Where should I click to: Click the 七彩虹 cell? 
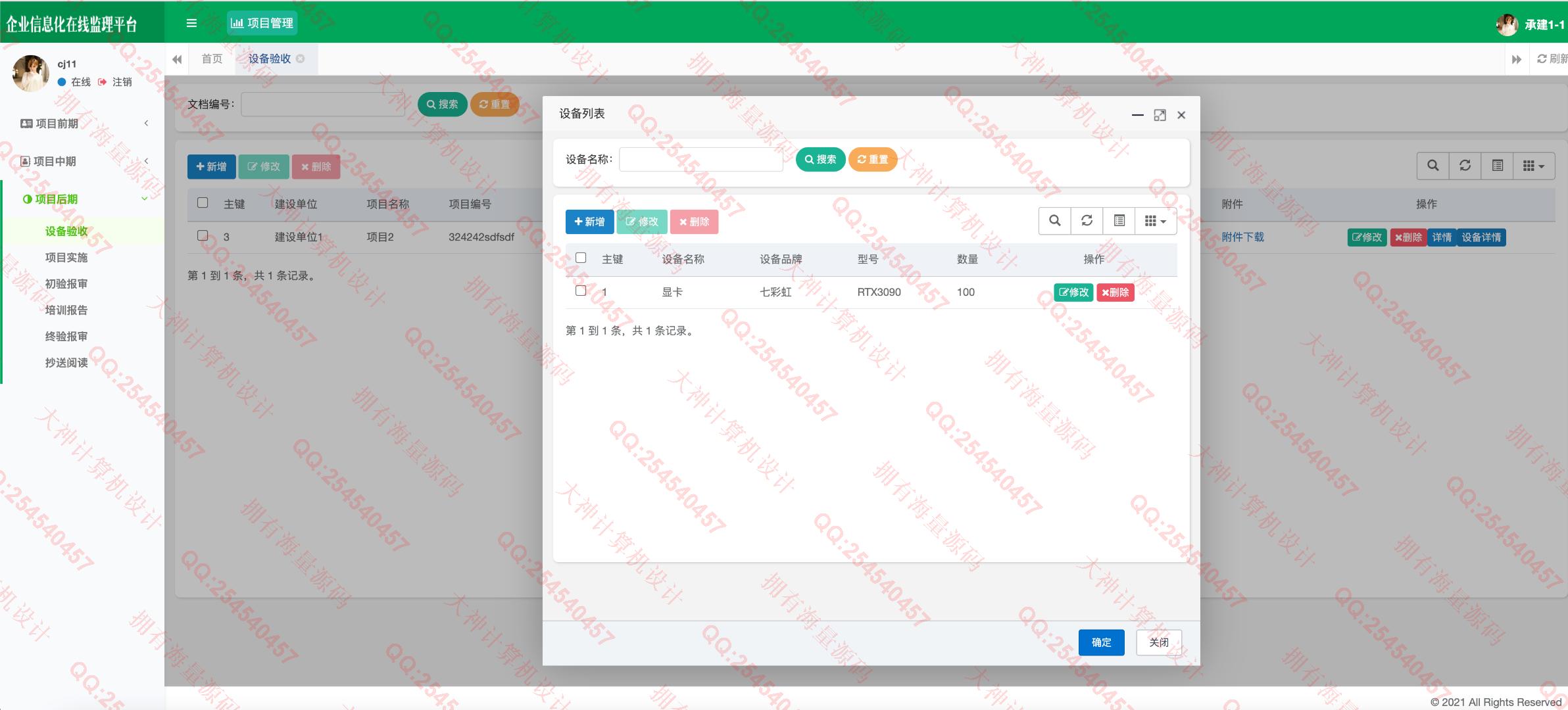click(x=775, y=292)
